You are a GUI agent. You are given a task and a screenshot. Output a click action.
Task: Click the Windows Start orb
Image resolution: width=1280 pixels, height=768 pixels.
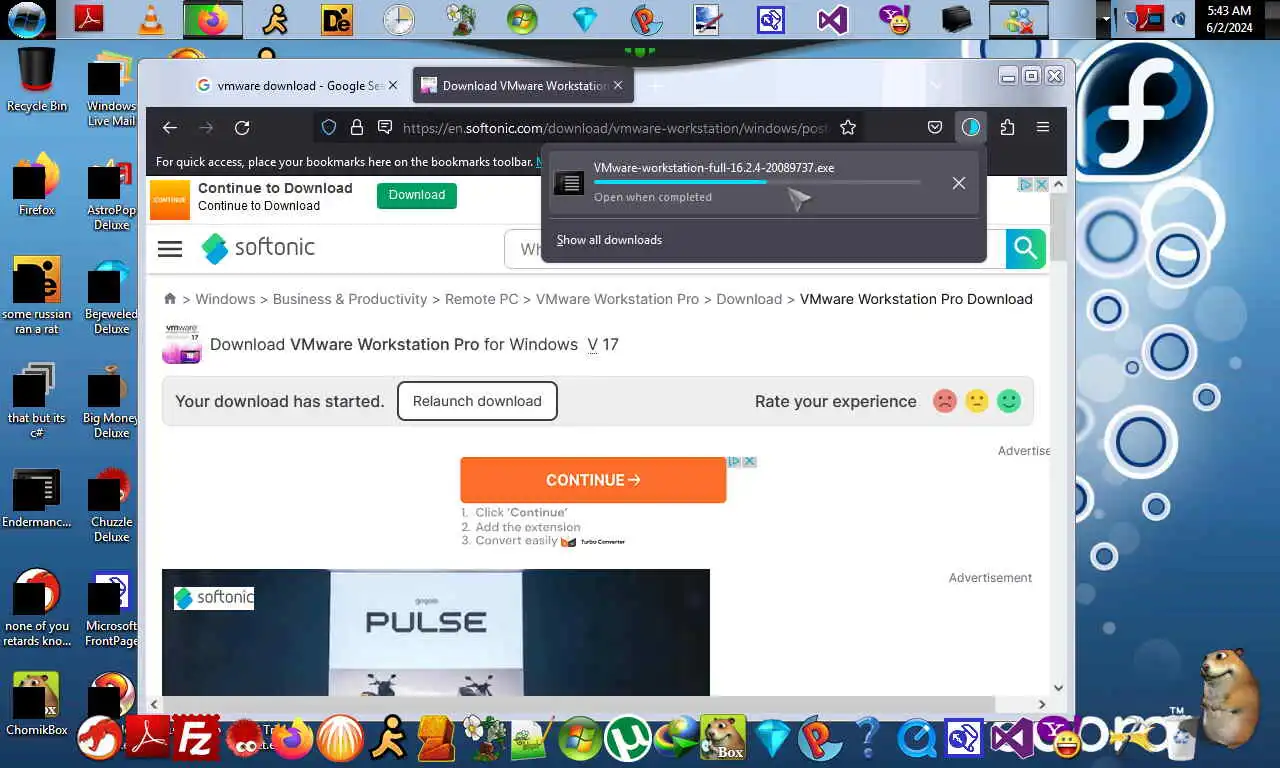point(27,18)
